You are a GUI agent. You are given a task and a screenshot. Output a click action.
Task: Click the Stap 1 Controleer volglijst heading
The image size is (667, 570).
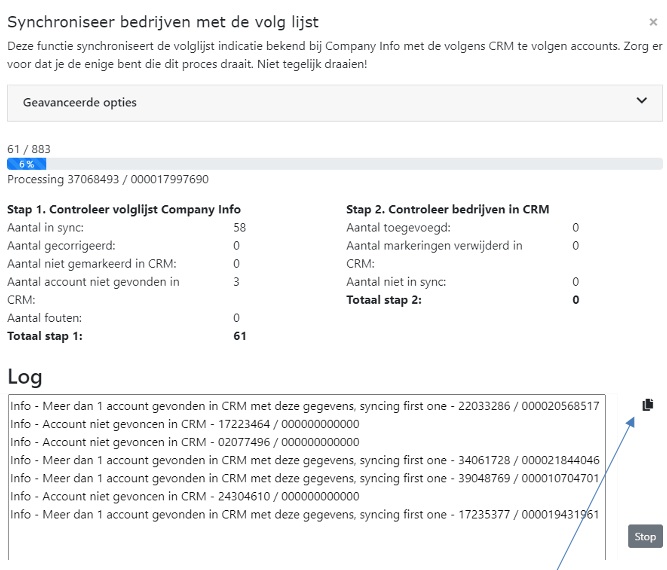[124, 209]
